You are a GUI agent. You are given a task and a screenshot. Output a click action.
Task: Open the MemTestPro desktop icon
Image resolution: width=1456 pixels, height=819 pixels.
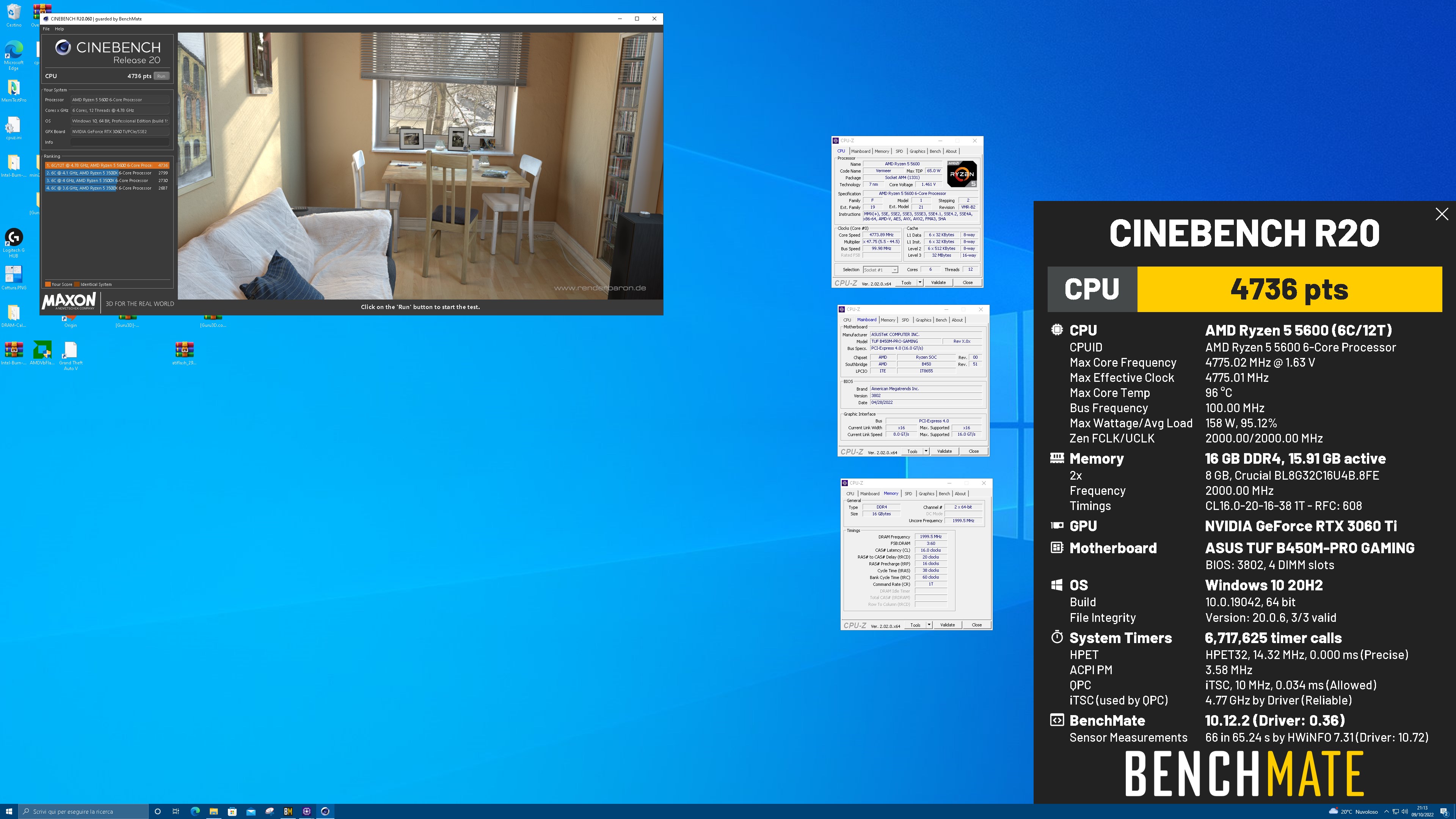(x=14, y=91)
